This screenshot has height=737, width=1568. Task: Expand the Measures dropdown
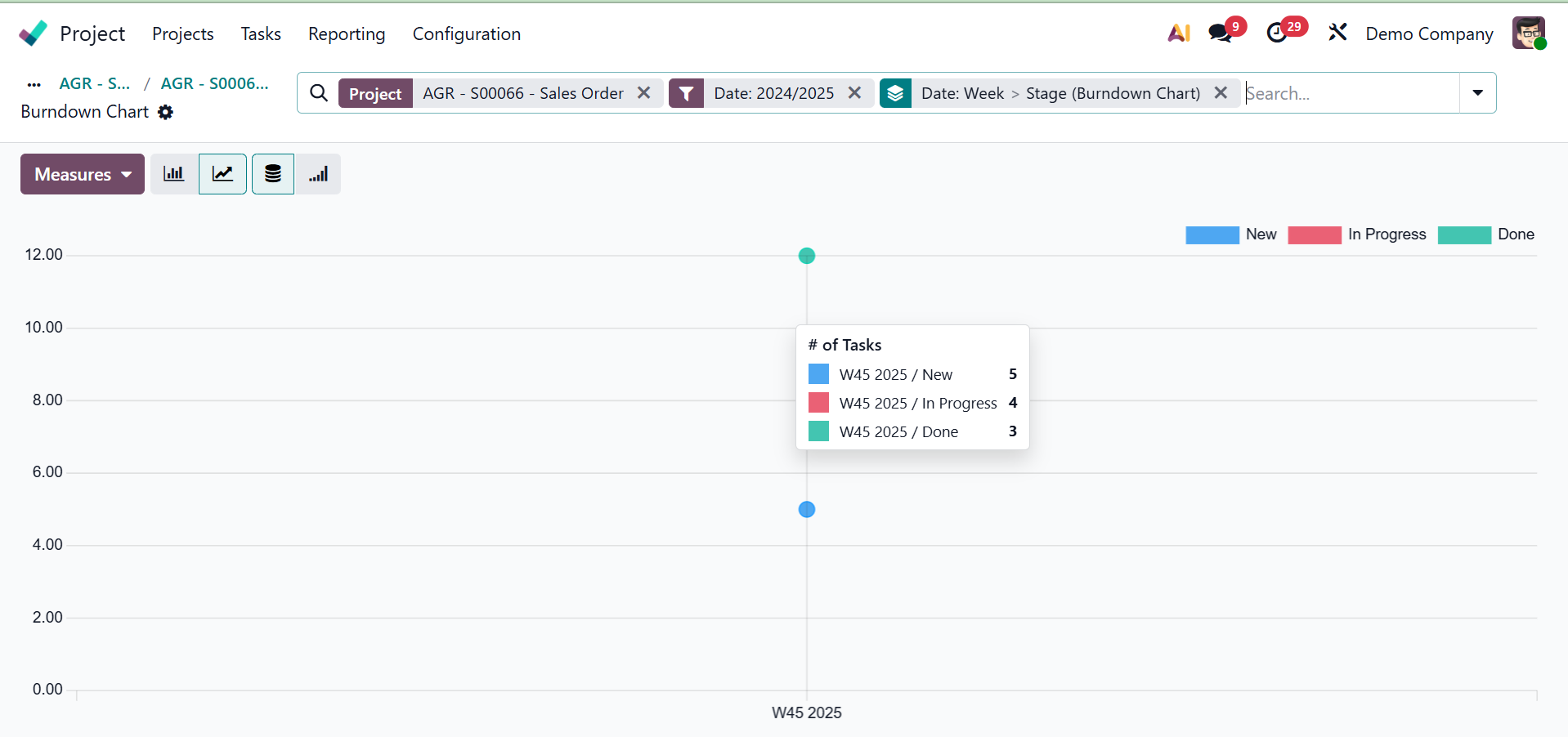tap(83, 174)
